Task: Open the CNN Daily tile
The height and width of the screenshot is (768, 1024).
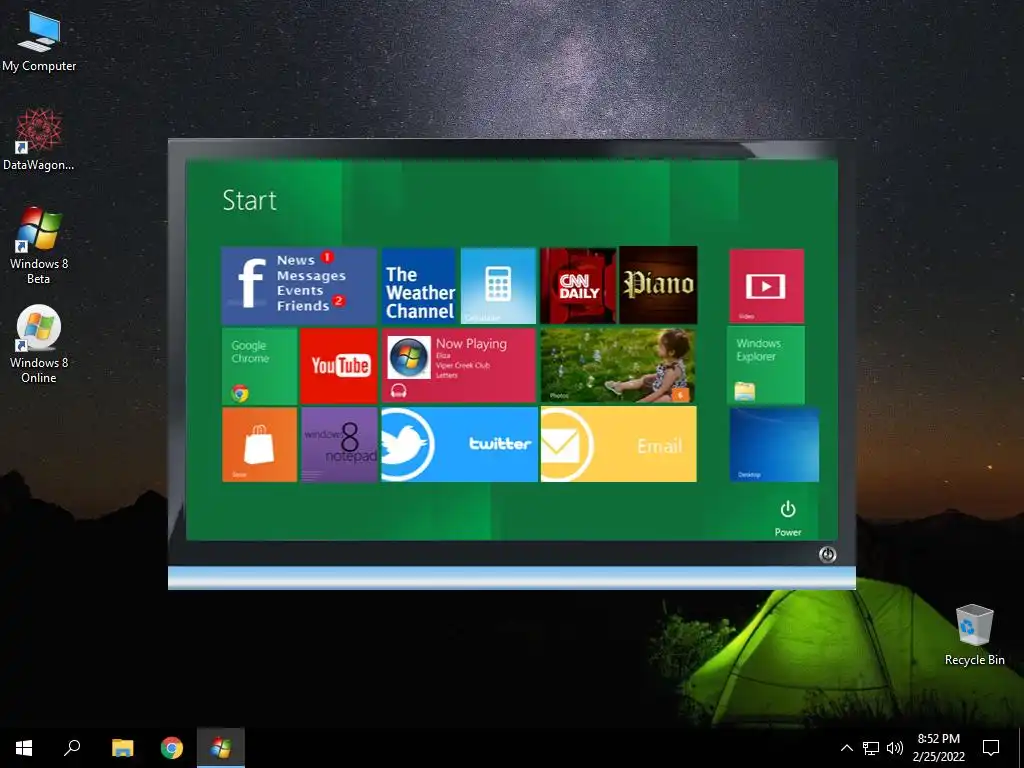Action: point(578,285)
